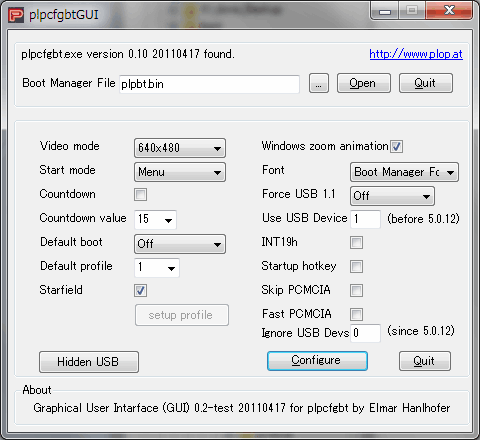Click the "Default profile" label

pyautogui.click(x=76, y=266)
